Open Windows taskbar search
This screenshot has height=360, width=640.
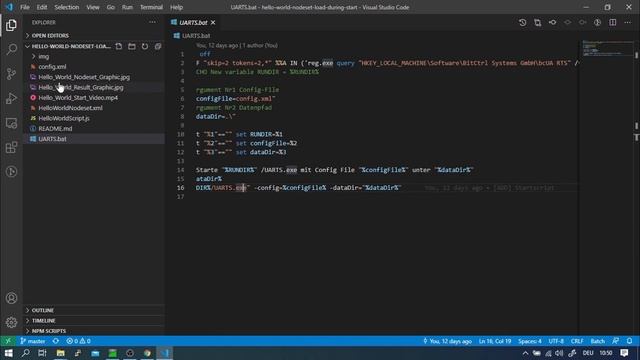coord(25,353)
